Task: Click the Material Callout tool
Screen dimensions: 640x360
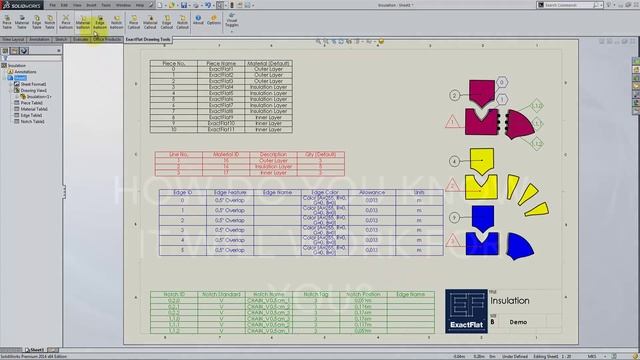Action: click(x=150, y=22)
